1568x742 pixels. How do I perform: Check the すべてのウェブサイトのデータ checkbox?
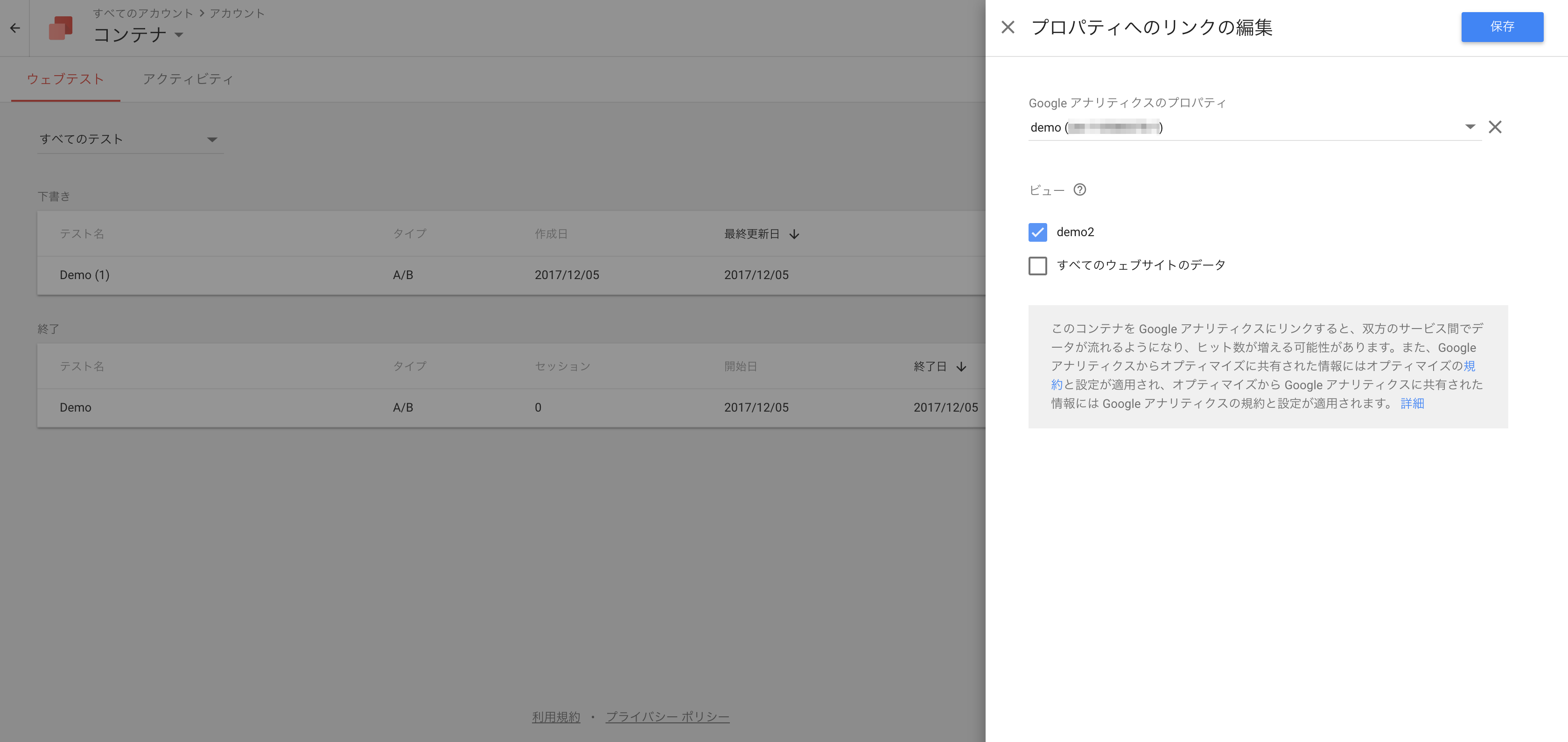coord(1037,266)
